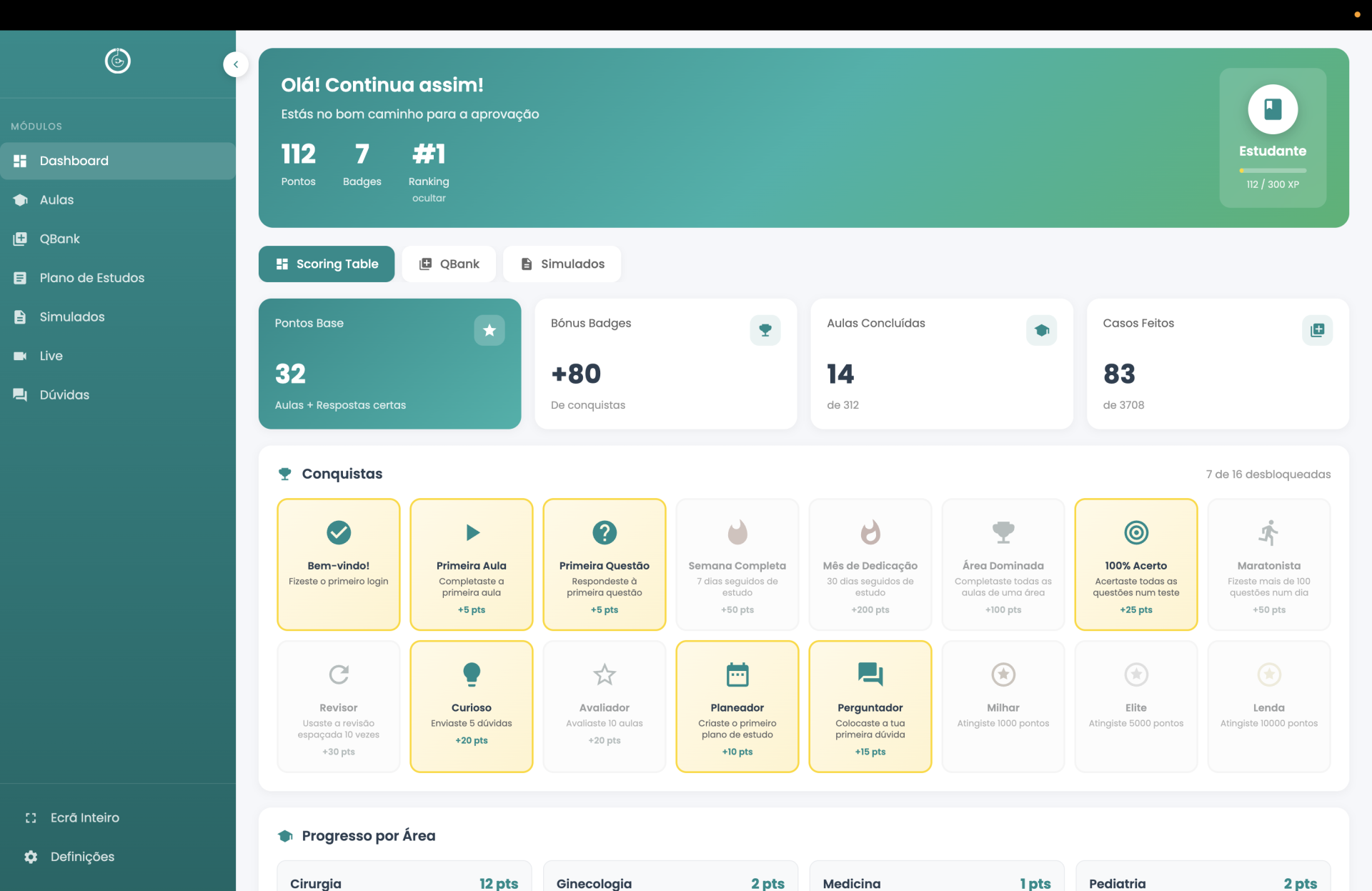Image resolution: width=1372 pixels, height=891 pixels.
Task: Hide the ranking using the ocultar toggle
Action: [428, 199]
